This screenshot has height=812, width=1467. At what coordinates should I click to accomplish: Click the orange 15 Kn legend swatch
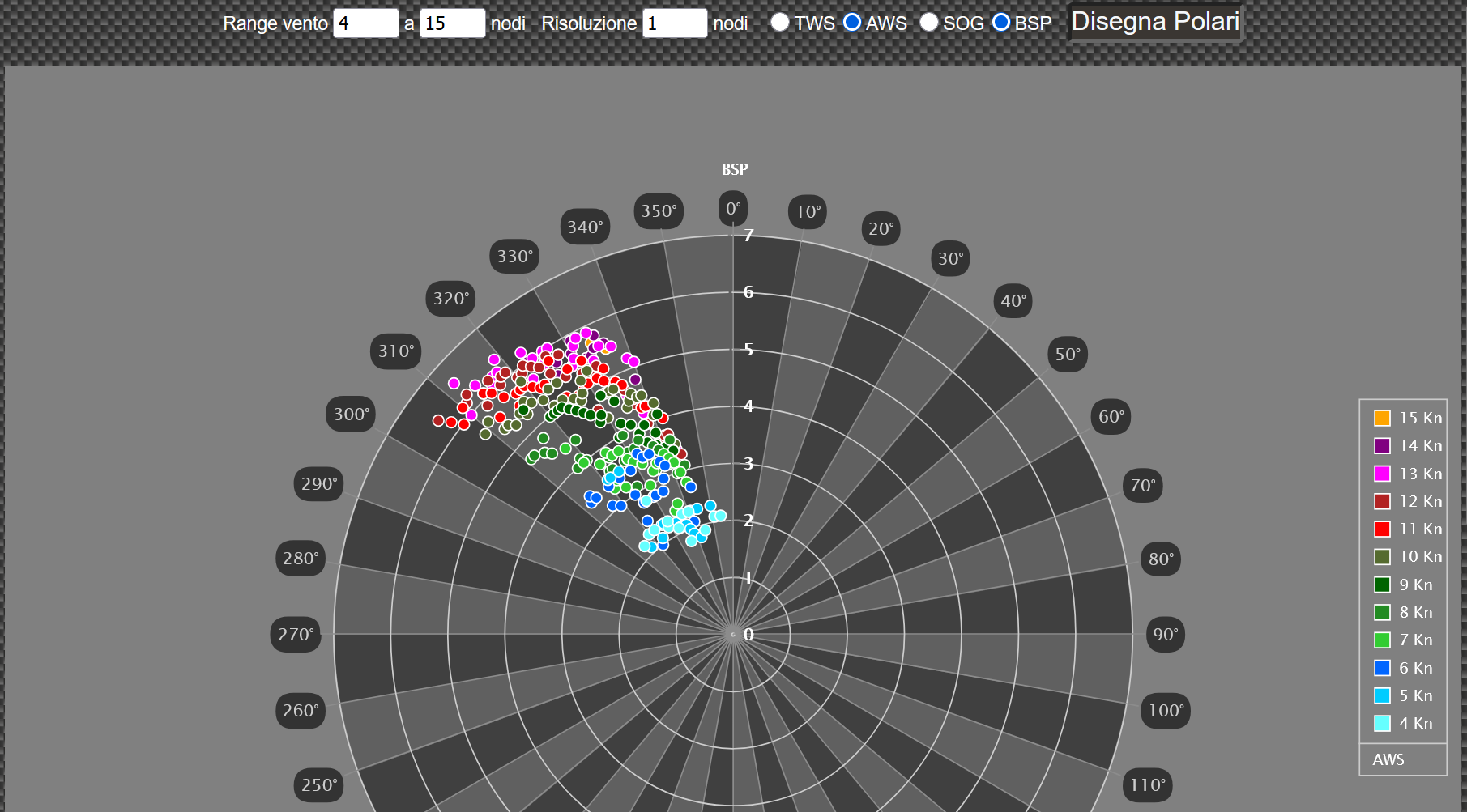pos(1382,418)
